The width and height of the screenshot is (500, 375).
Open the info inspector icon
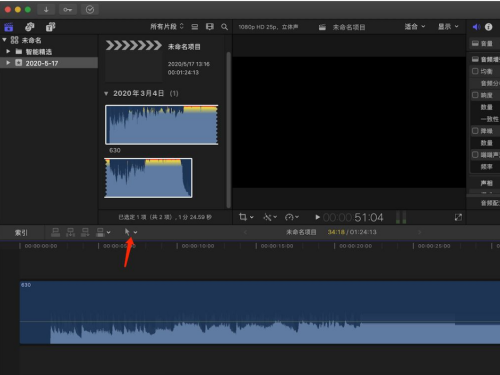(488, 27)
